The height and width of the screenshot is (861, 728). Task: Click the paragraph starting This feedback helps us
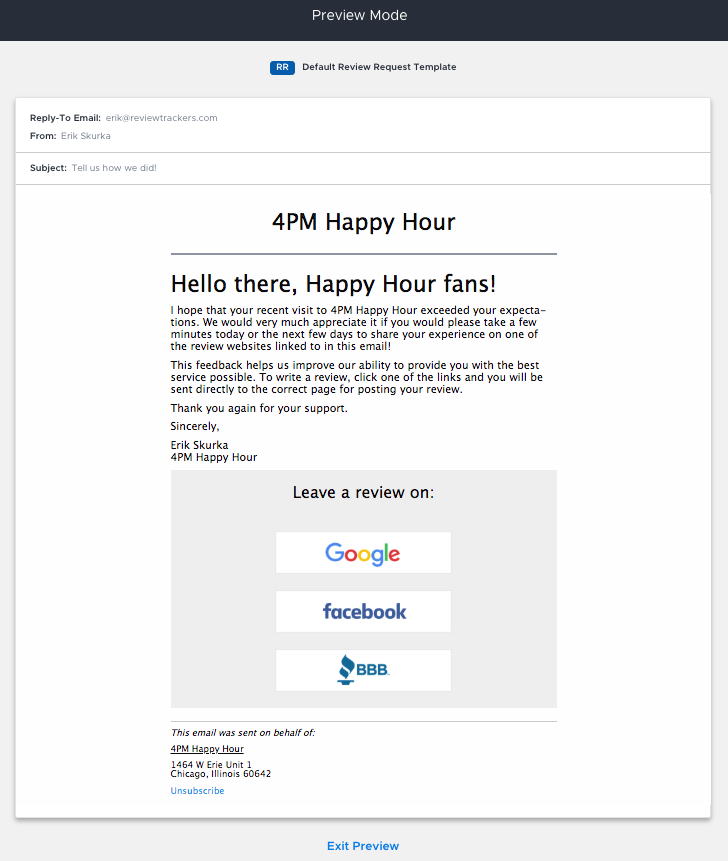(x=356, y=377)
